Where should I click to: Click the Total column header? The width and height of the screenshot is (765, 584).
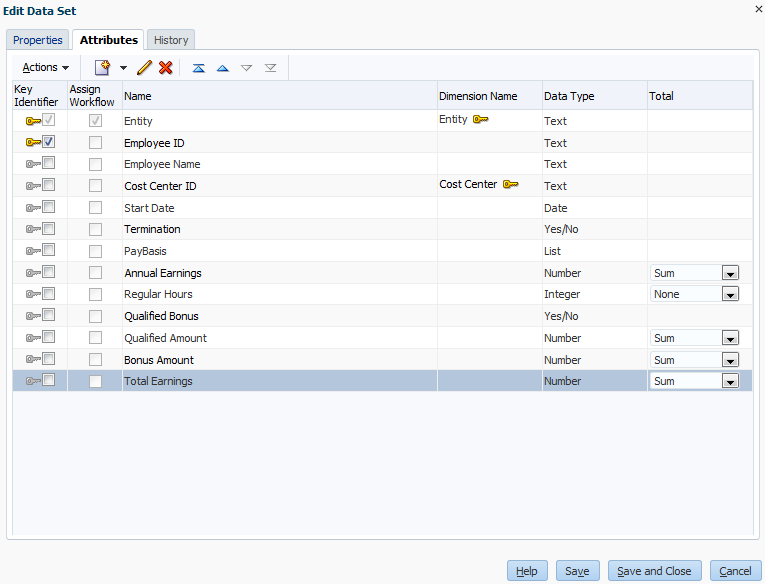pyautogui.click(x=700, y=96)
